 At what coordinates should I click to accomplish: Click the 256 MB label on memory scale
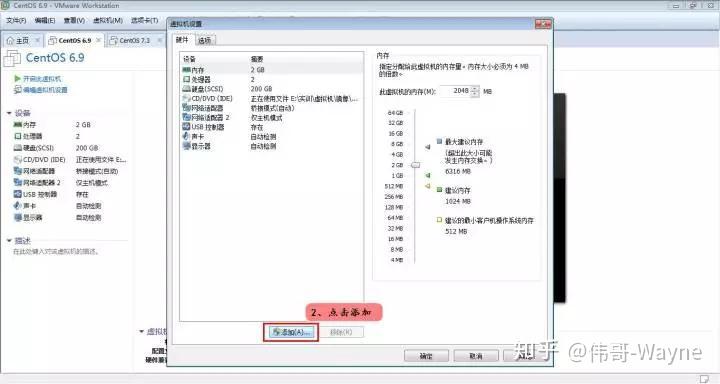pyautogui.click(x=394, y=197)
